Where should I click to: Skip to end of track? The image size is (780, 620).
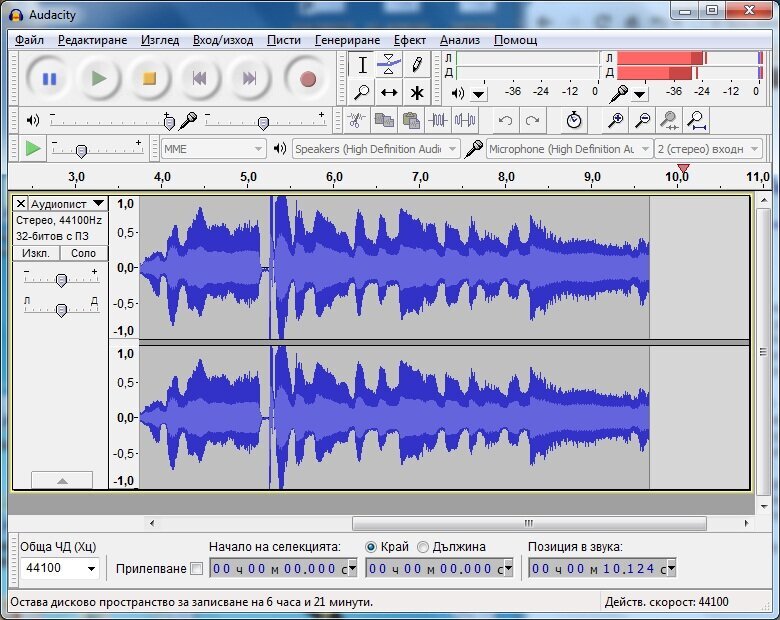pyautogui.click(x=249, y=79)
